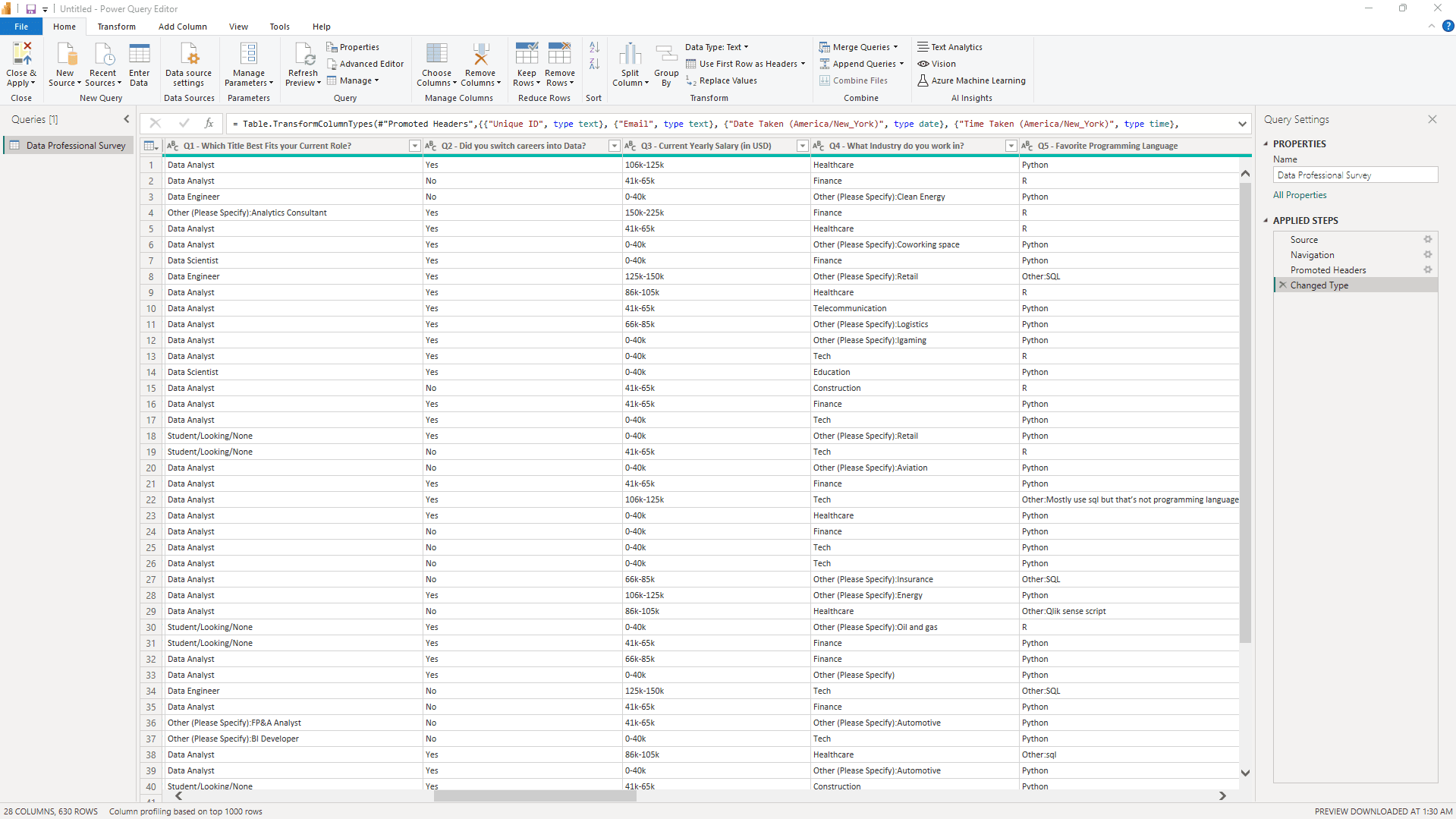Click the All Properties link

coord(1300,195)
